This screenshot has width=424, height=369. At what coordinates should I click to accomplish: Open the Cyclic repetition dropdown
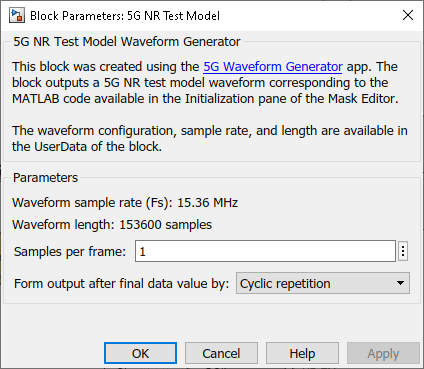click(x=323, y=283)
